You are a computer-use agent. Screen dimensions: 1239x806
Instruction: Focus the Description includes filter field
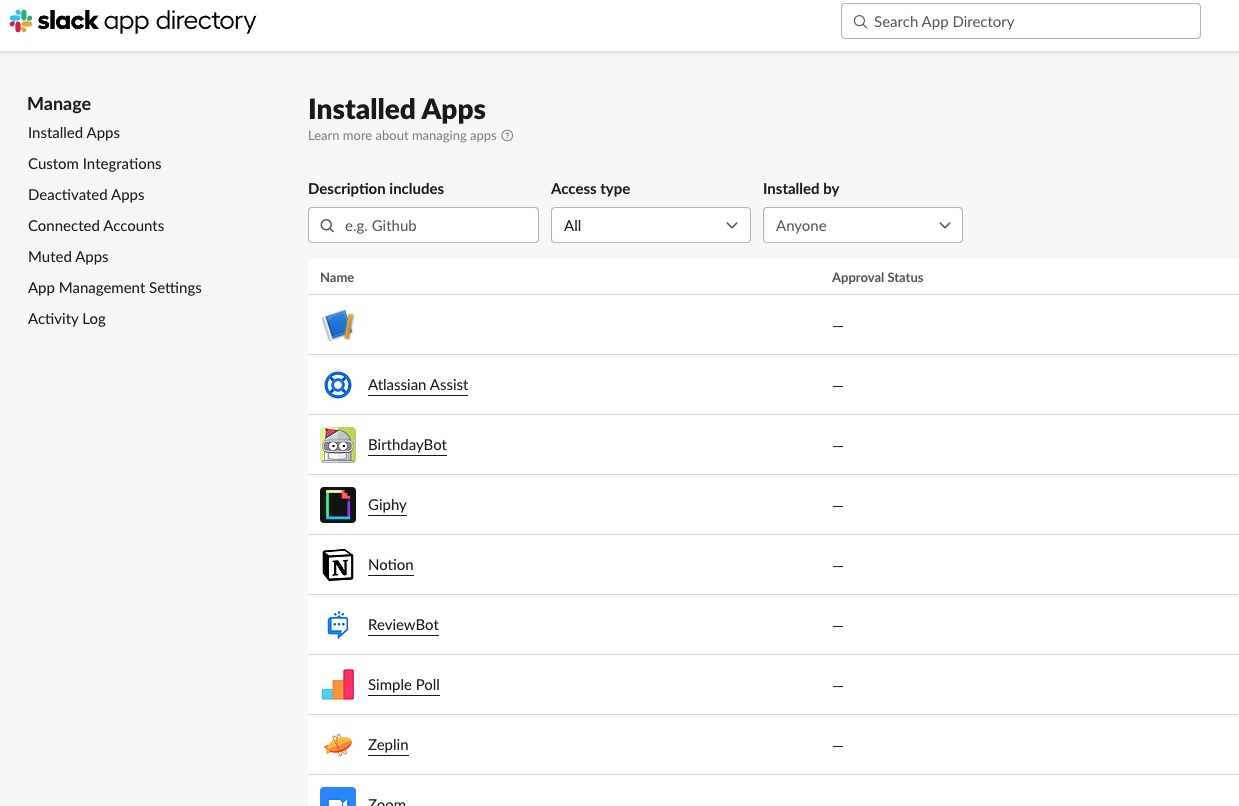[x=423, y=225]
